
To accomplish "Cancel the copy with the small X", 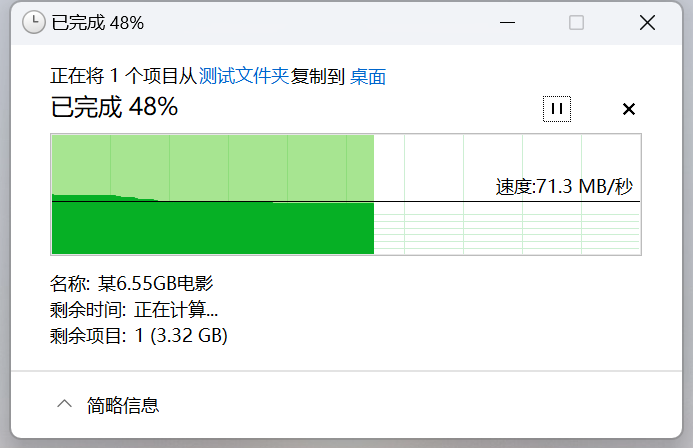I will 628,109.
